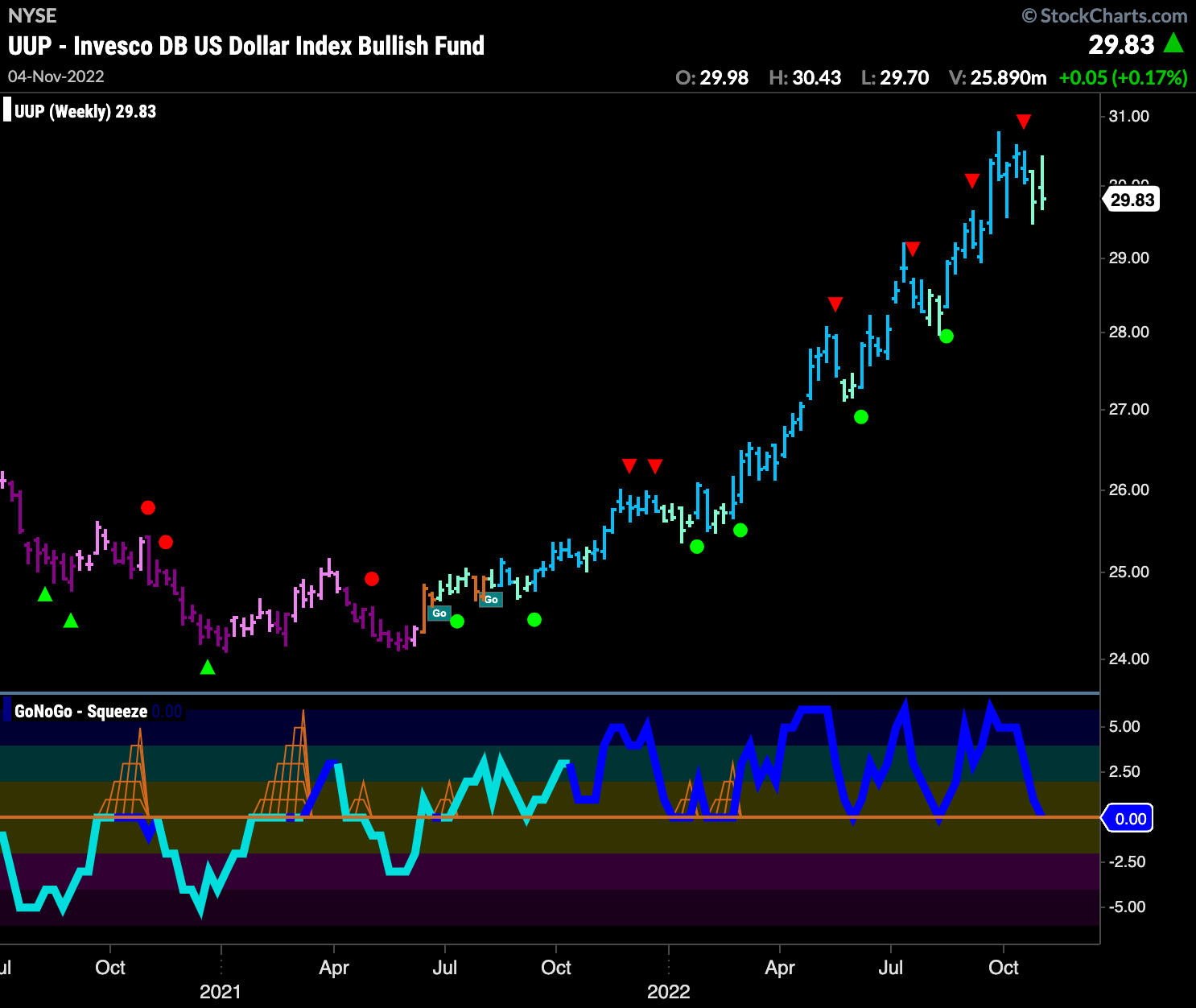
Task: Click the second Go signal label by the orange bars
Action: [491, 600]
